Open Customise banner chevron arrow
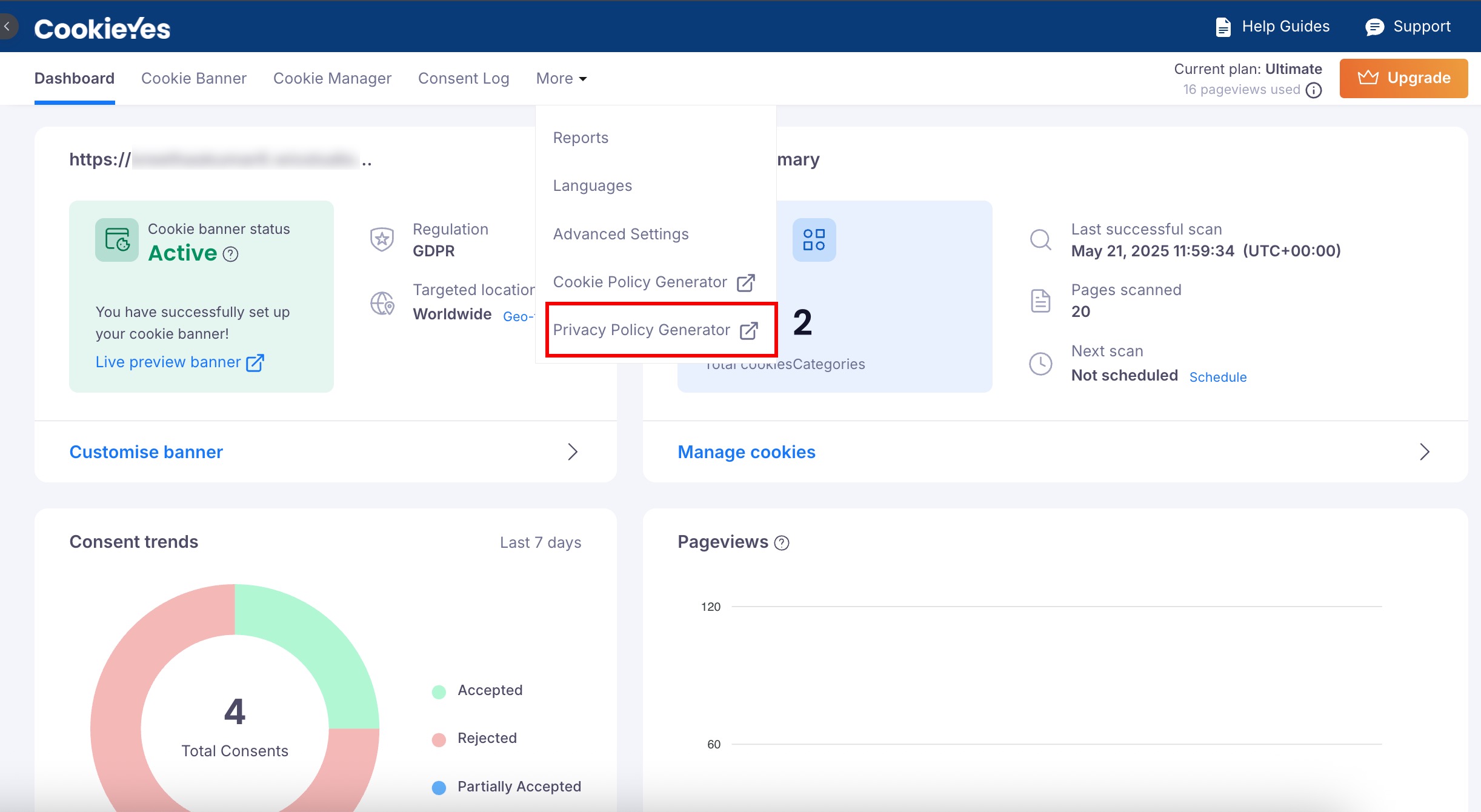 pos(572,452)
